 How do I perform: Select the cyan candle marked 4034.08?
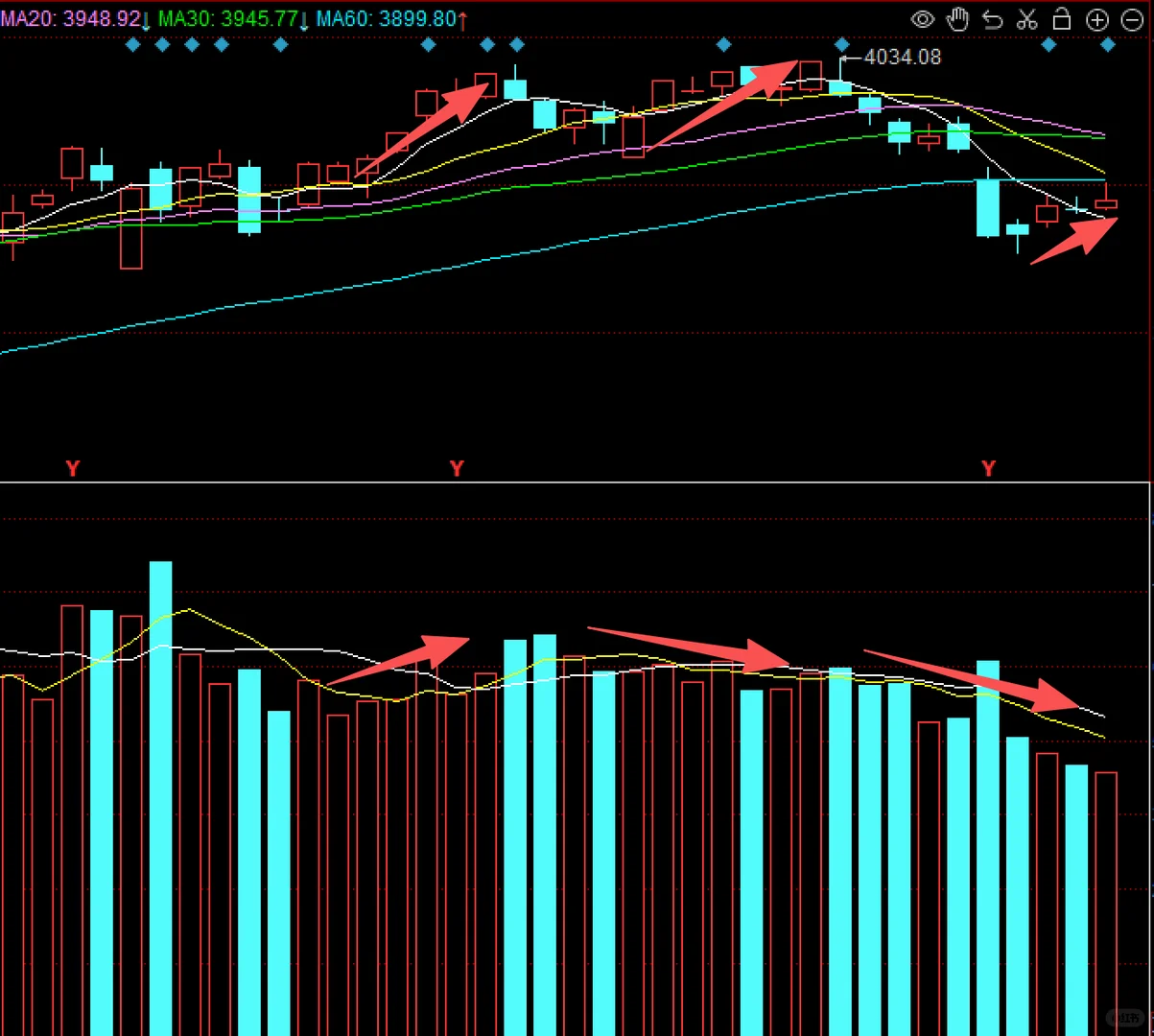tap(840, 86)
